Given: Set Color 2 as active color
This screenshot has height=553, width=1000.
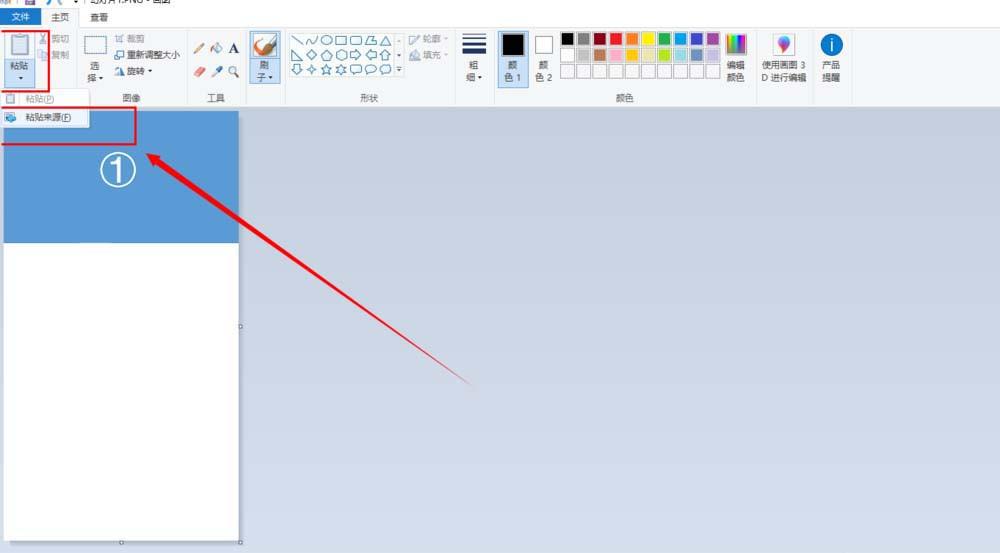Looking at the screenshot, I should click(544, 58).
